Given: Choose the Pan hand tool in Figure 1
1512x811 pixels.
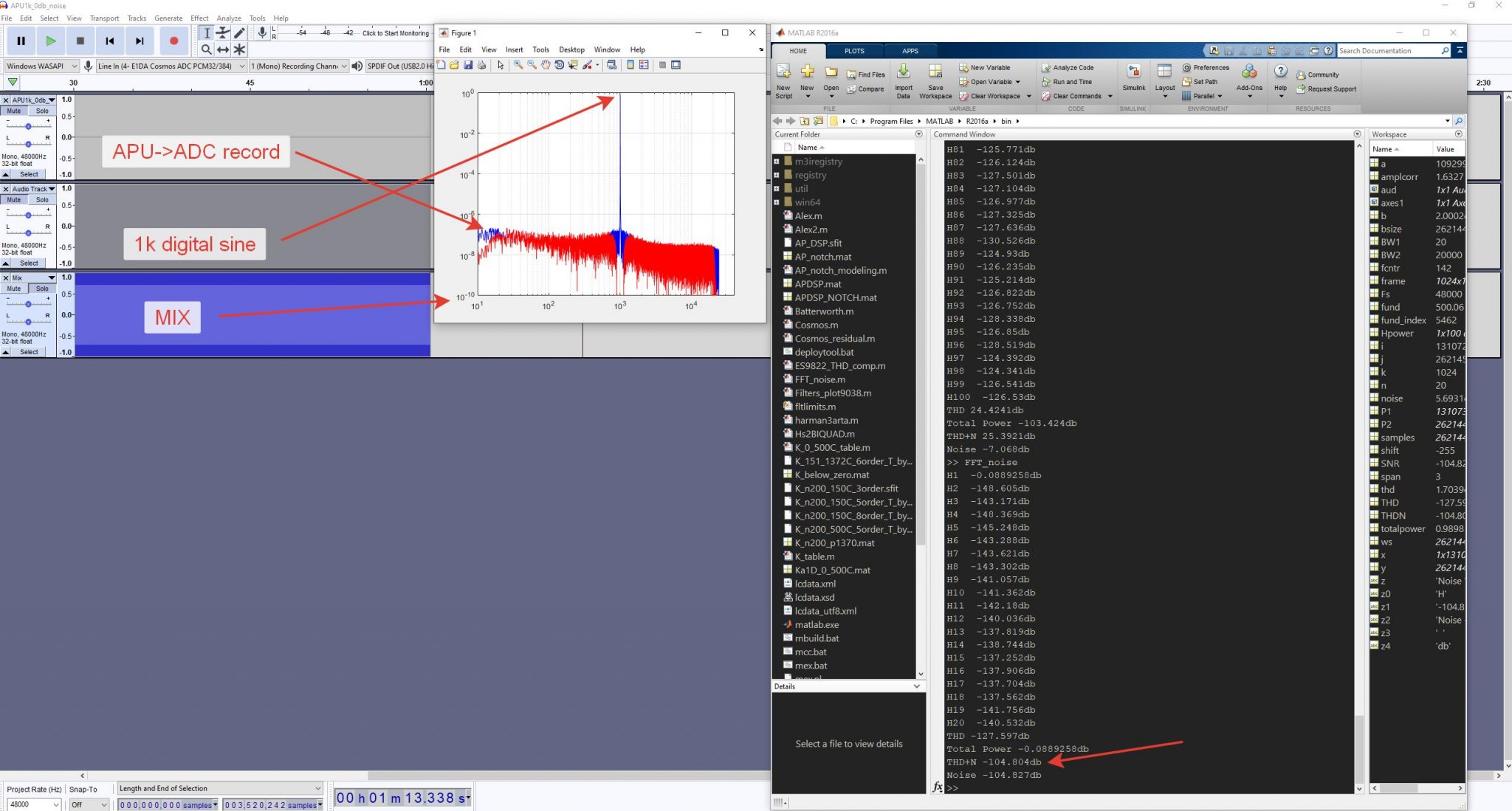Looking at the screenshot, I should click(546, 65).
